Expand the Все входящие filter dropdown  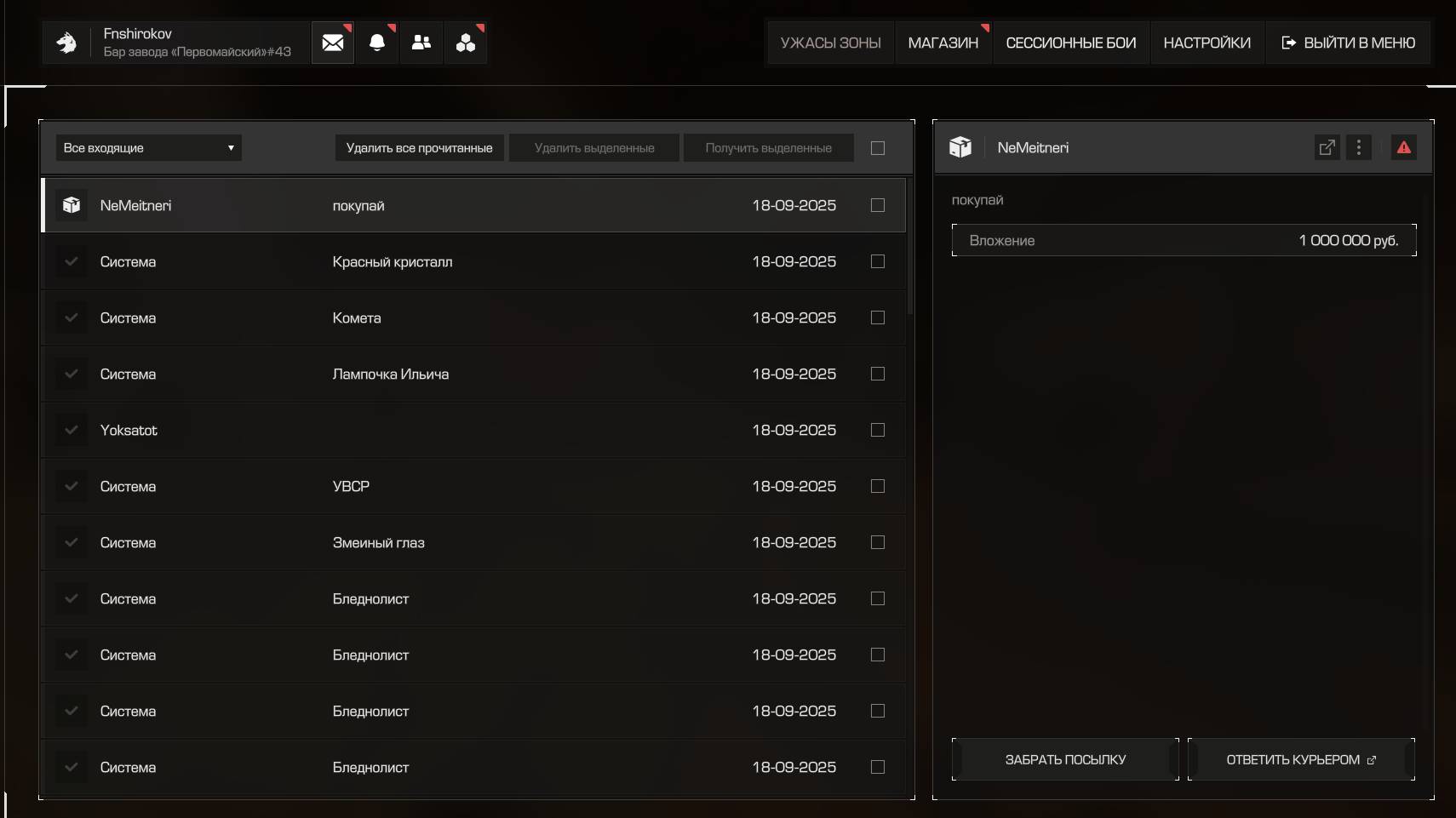coord(148,148)
